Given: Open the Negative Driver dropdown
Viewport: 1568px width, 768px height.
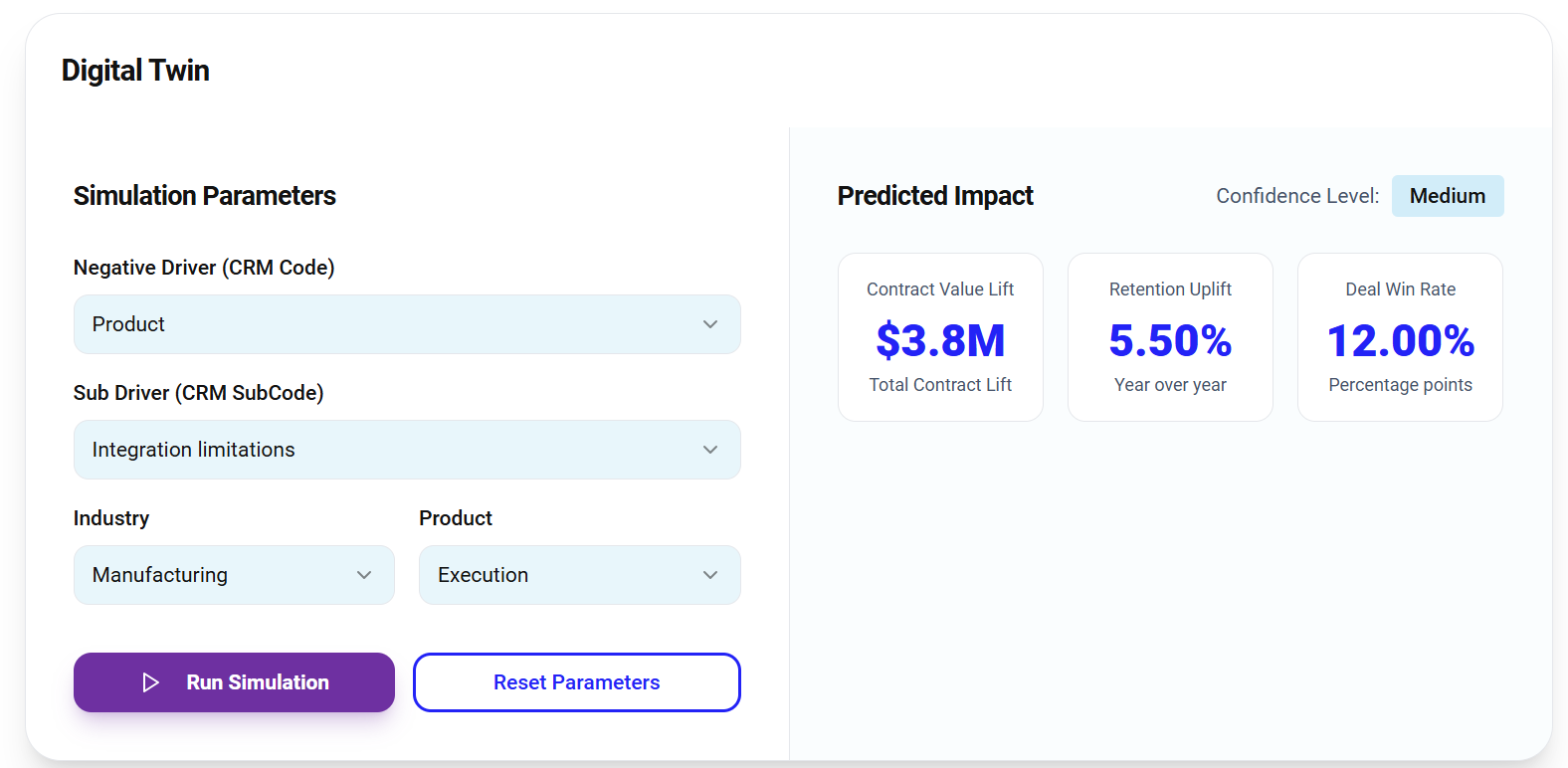Looking at the screenshot, I should (x=406, y=324).
